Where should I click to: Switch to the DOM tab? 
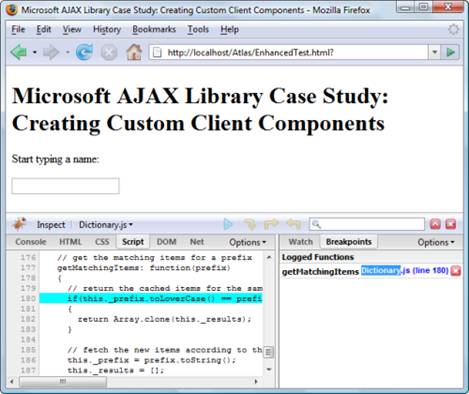click(166, 242)
